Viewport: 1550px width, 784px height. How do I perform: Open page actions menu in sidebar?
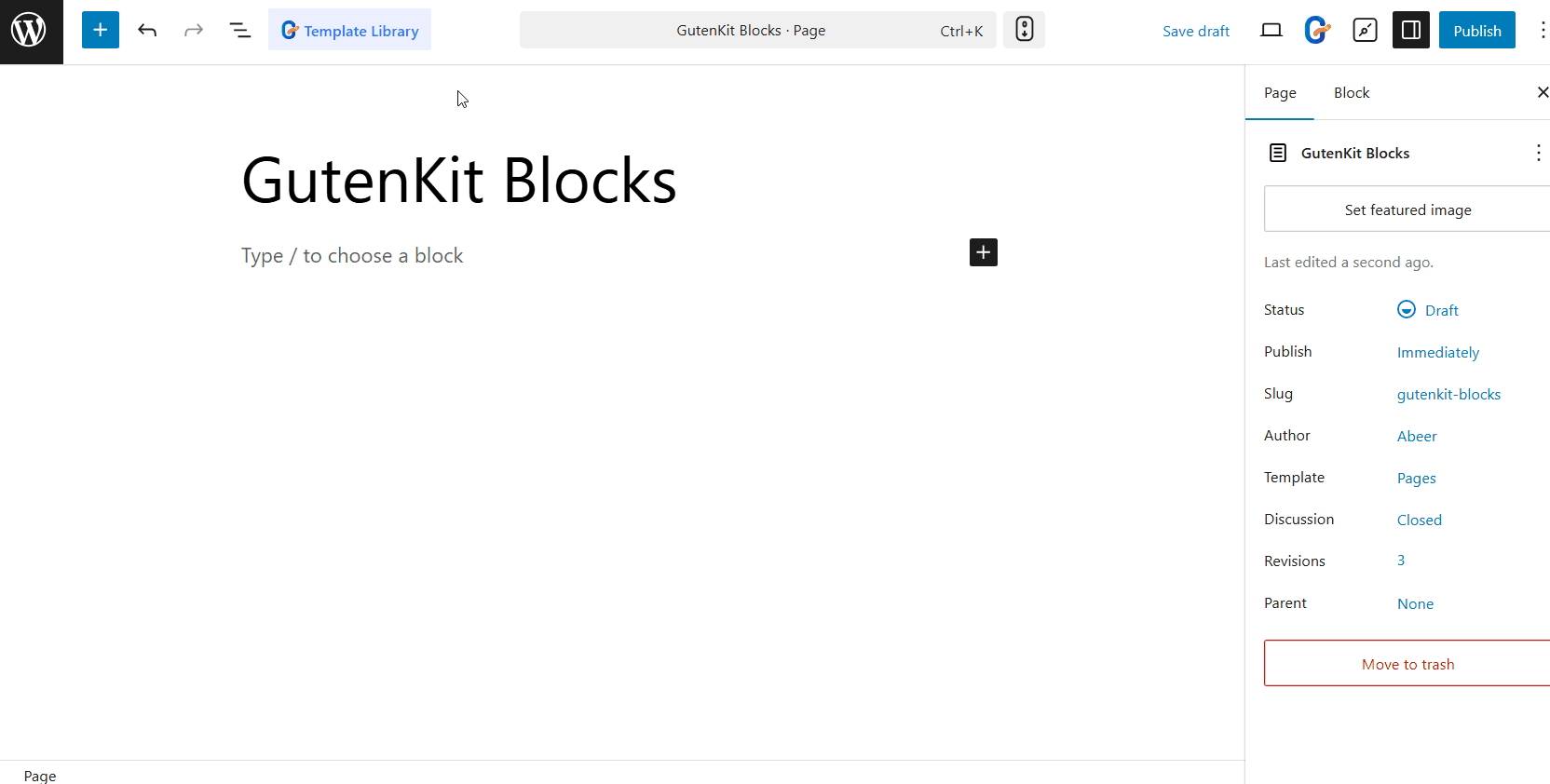click(1538, 153)
